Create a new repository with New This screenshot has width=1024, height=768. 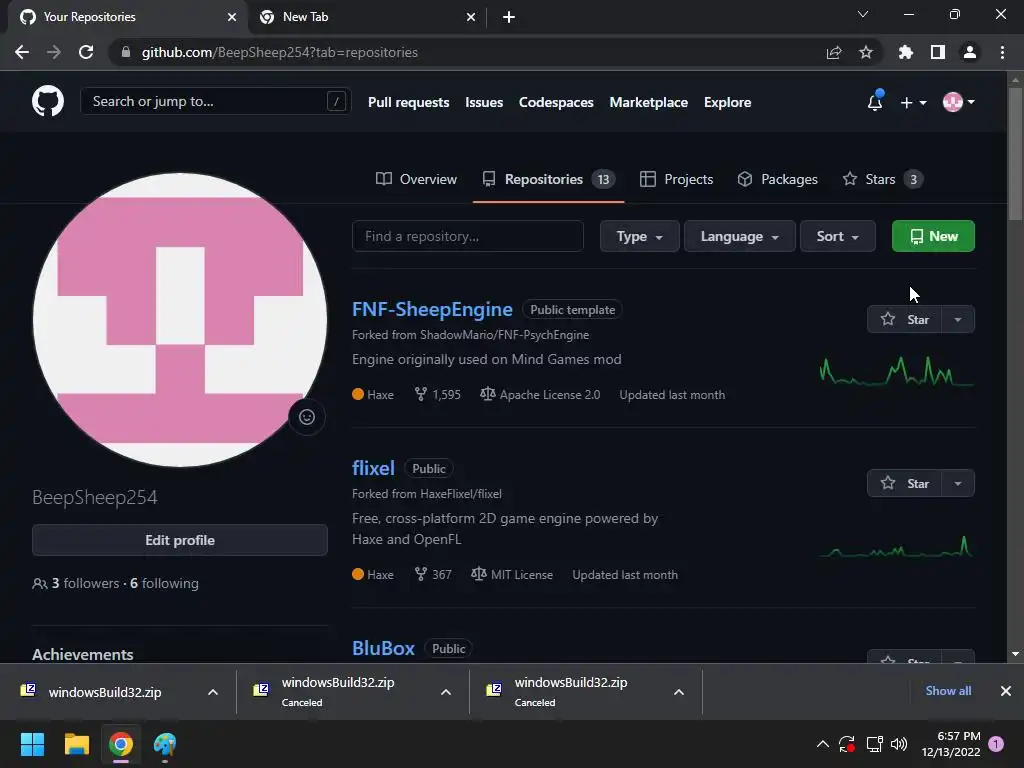933,236
